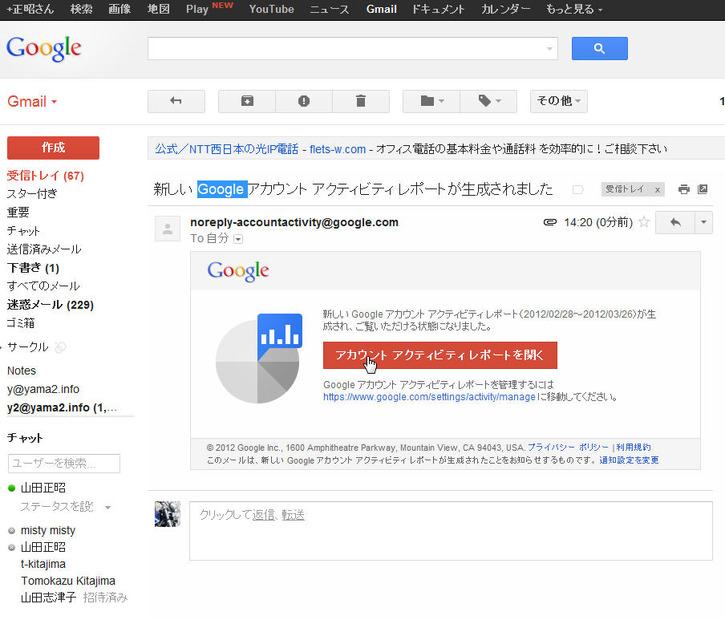Open チャット label in sidebar
Viewport: 725px width, 620px height.
click(23, 231)
